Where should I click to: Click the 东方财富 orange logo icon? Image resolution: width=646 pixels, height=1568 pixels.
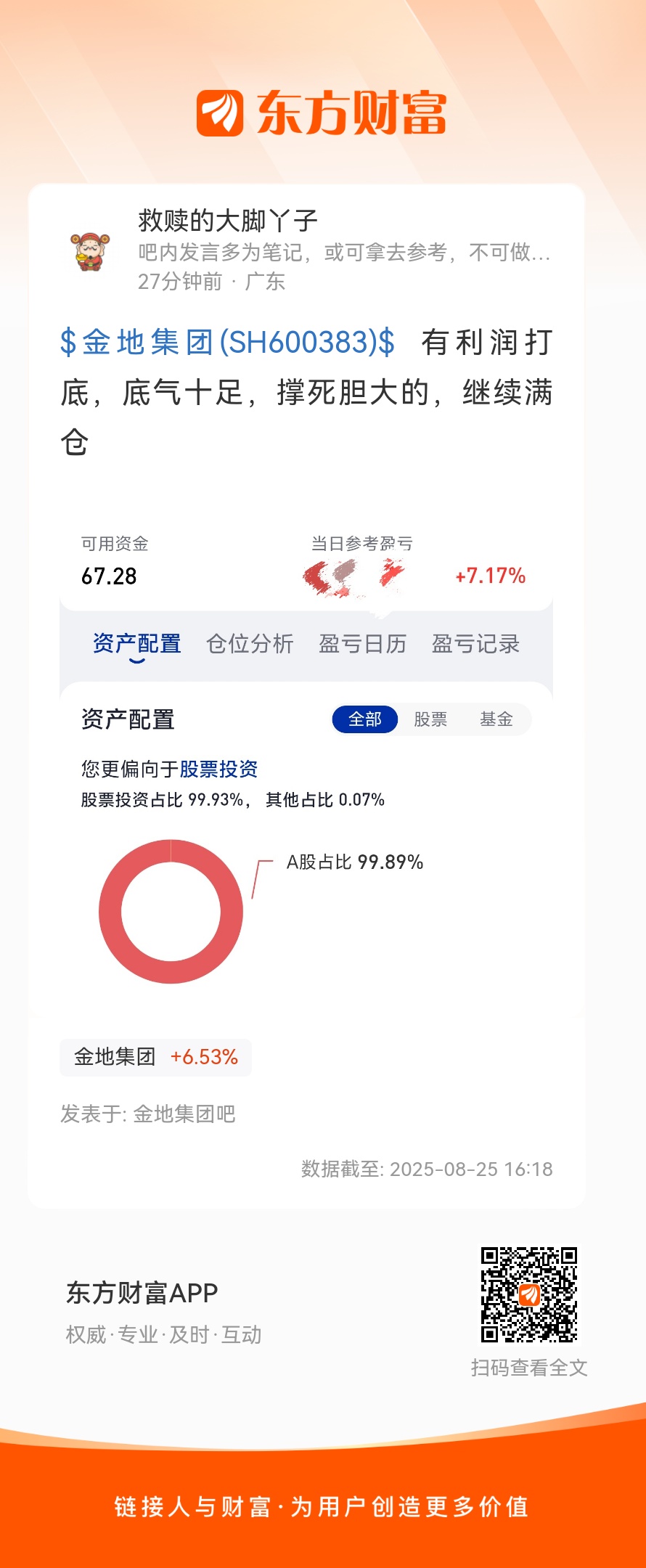(x=220, y=113)
